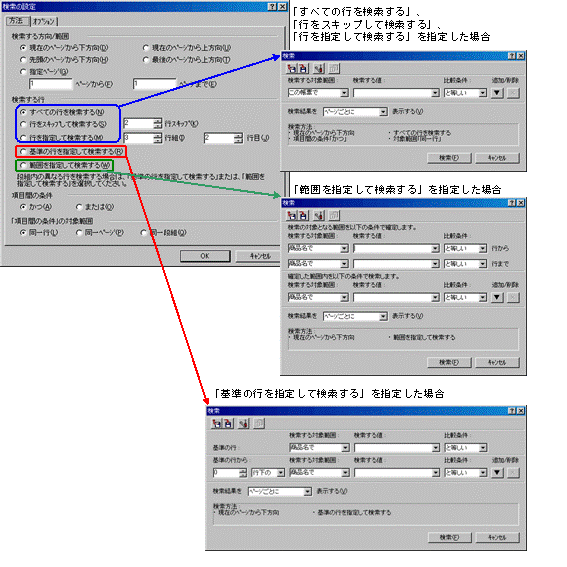Viewport: 567px width, 567px height.
Task: Open 検索する値 combo box in top 検索 dialog
Action: tap(396, 93)
